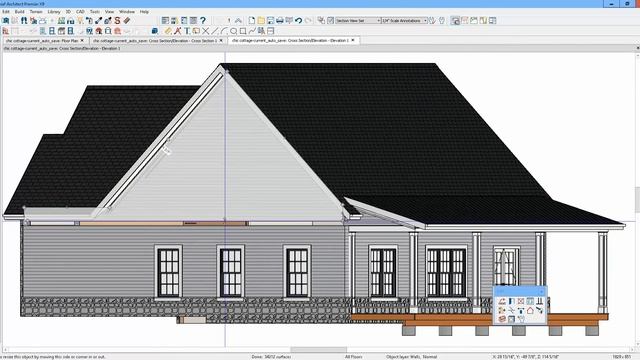Click the wall-column icon in floating edit toolbar
The image size is (640, 360).
tap(540, 302)
